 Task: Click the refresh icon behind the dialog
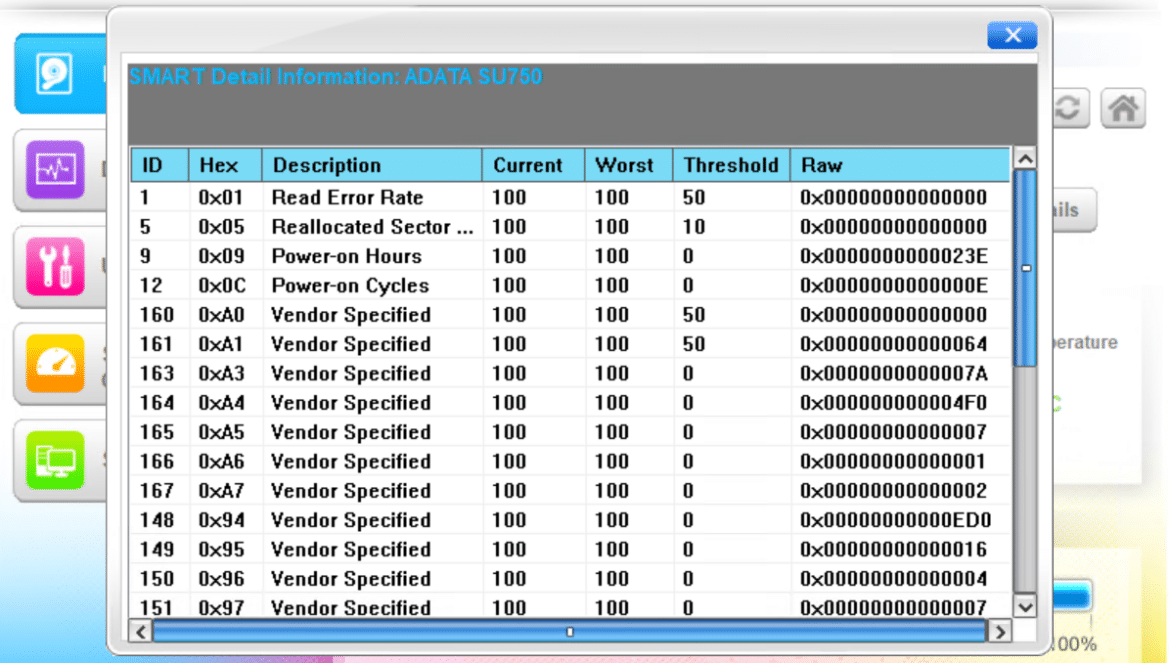tap(1069, 109)
